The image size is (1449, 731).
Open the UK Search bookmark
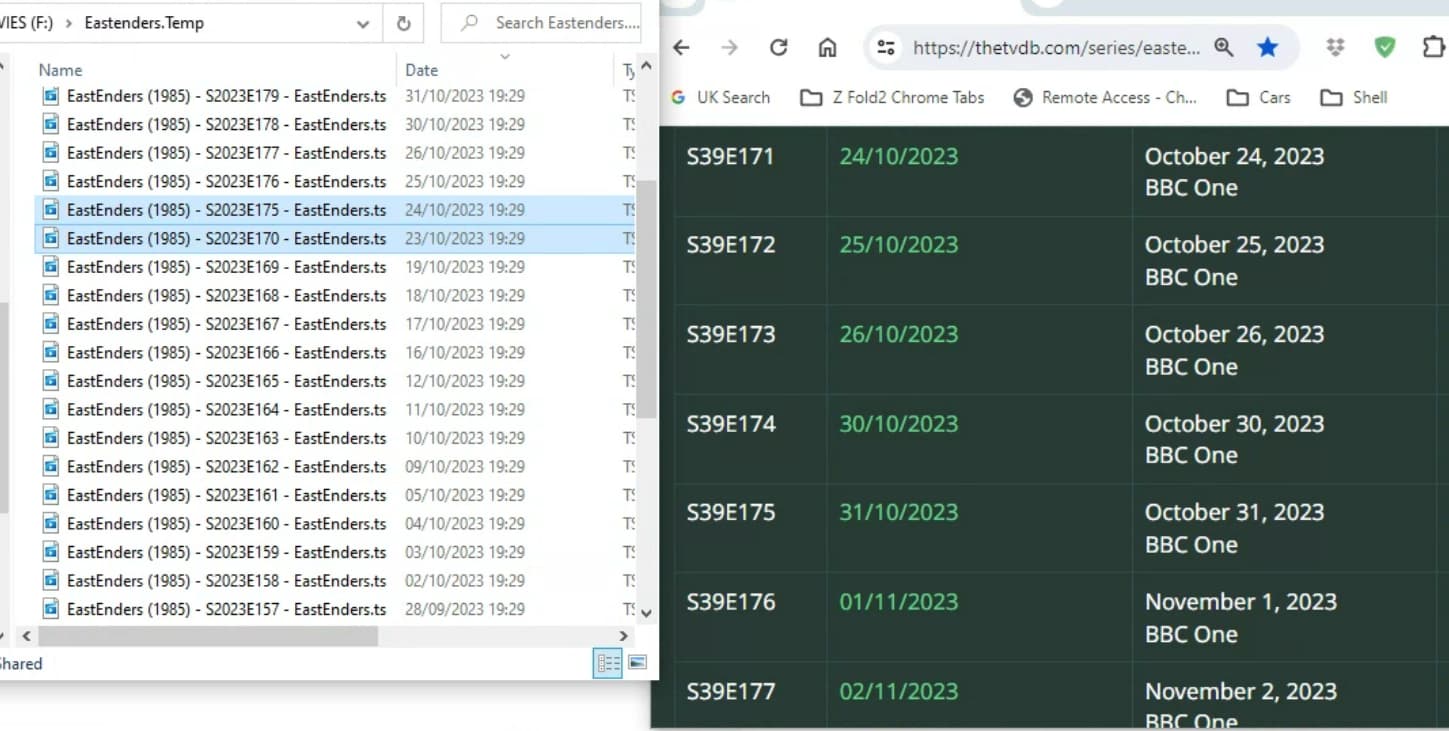(721, 97)
